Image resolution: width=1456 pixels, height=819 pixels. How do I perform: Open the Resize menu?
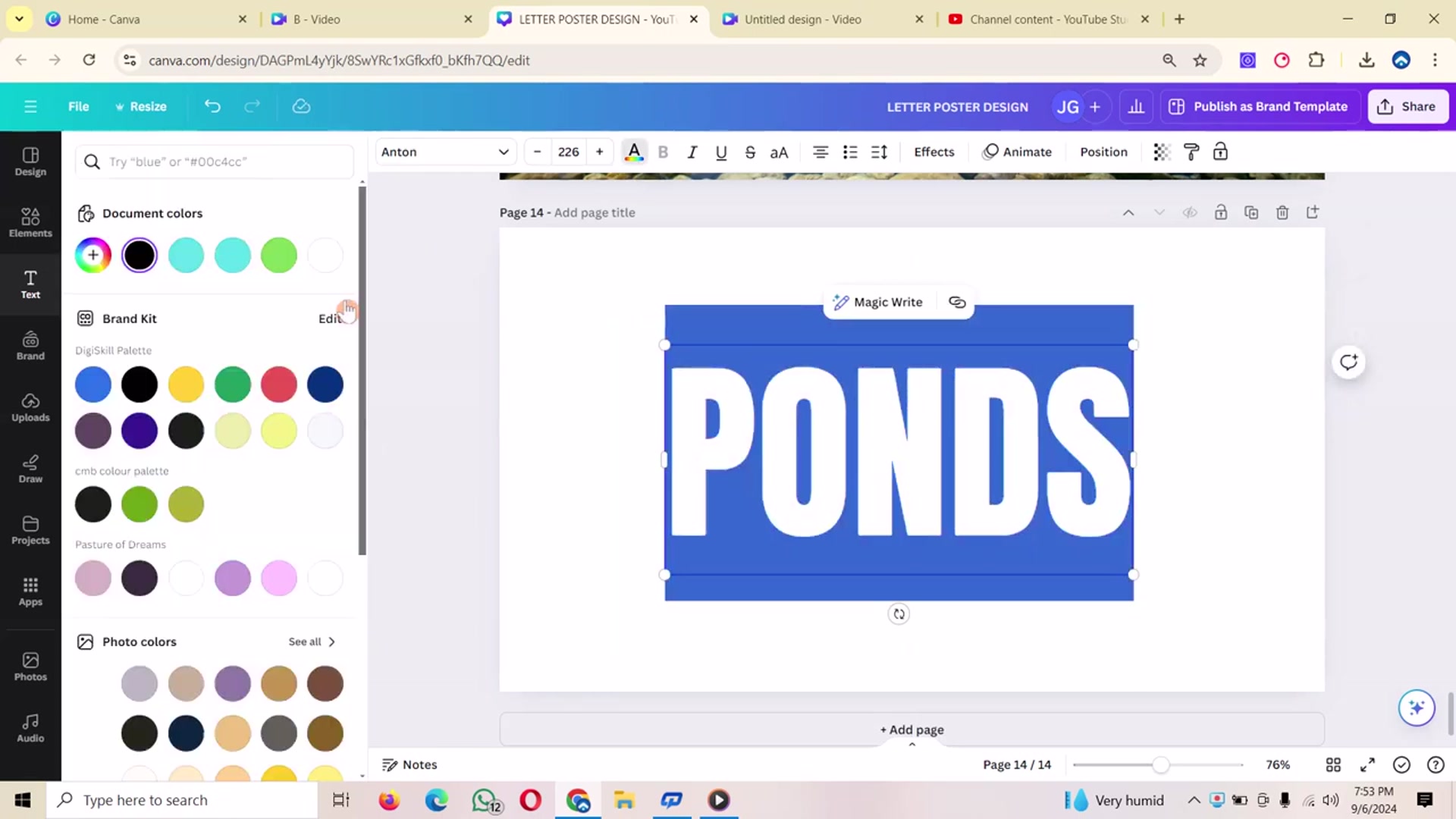coord(140,106)
